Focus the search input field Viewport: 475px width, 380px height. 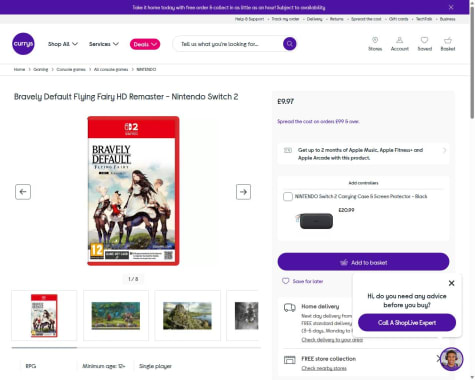(230, 44)
